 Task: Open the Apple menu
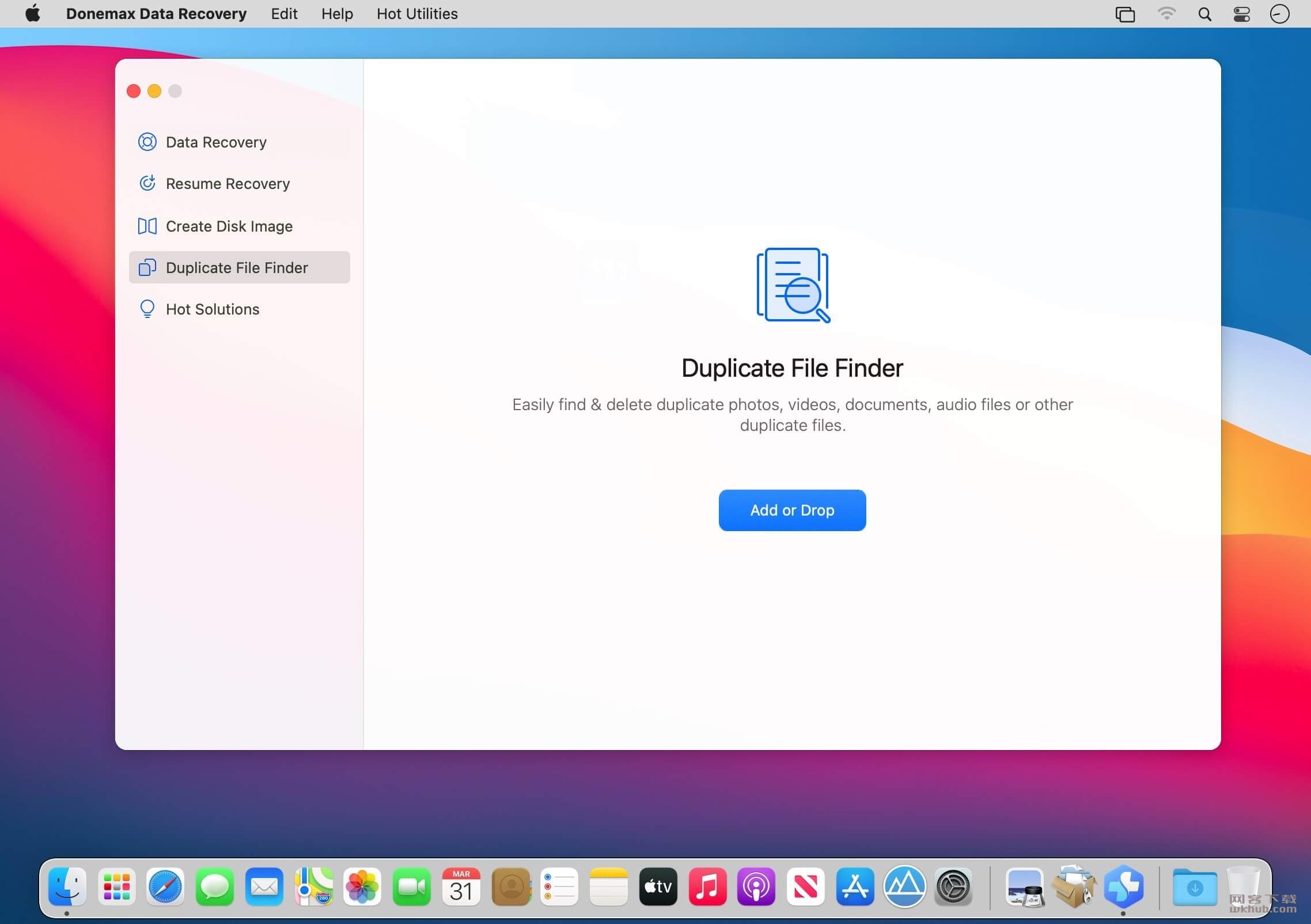(33, 13)
